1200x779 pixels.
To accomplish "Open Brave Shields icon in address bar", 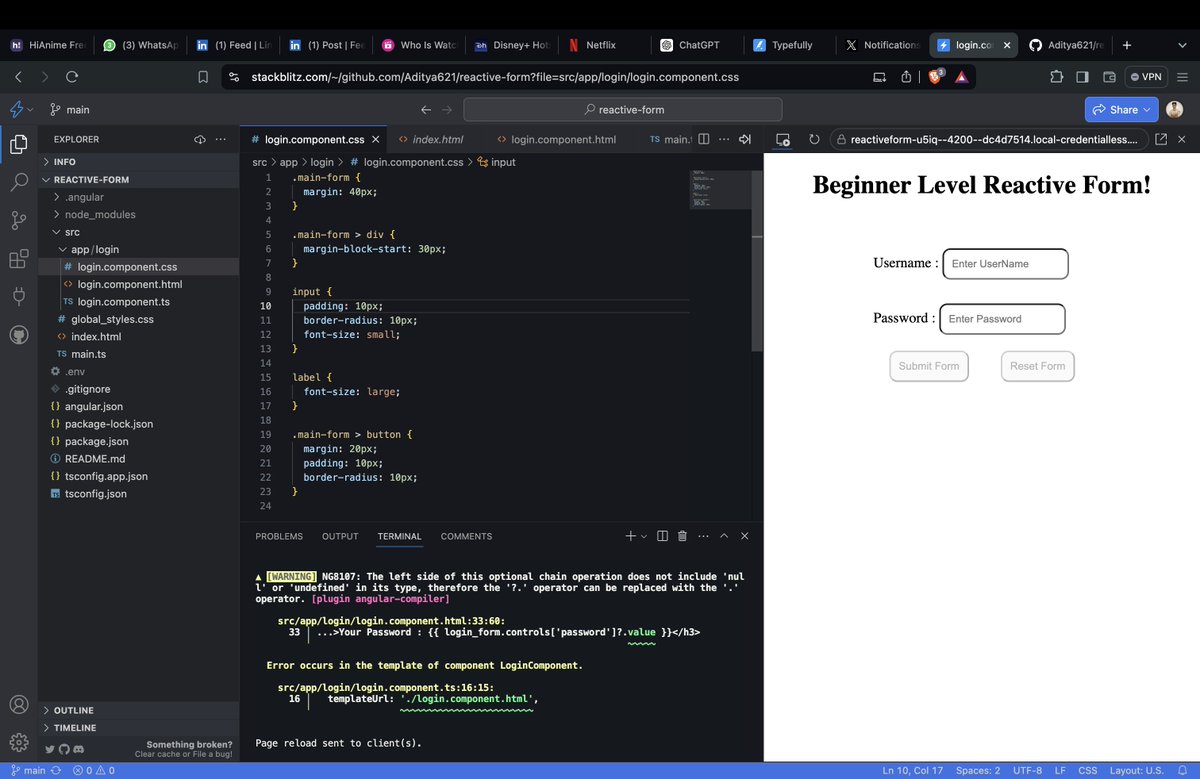I will (x=935, y=76).
